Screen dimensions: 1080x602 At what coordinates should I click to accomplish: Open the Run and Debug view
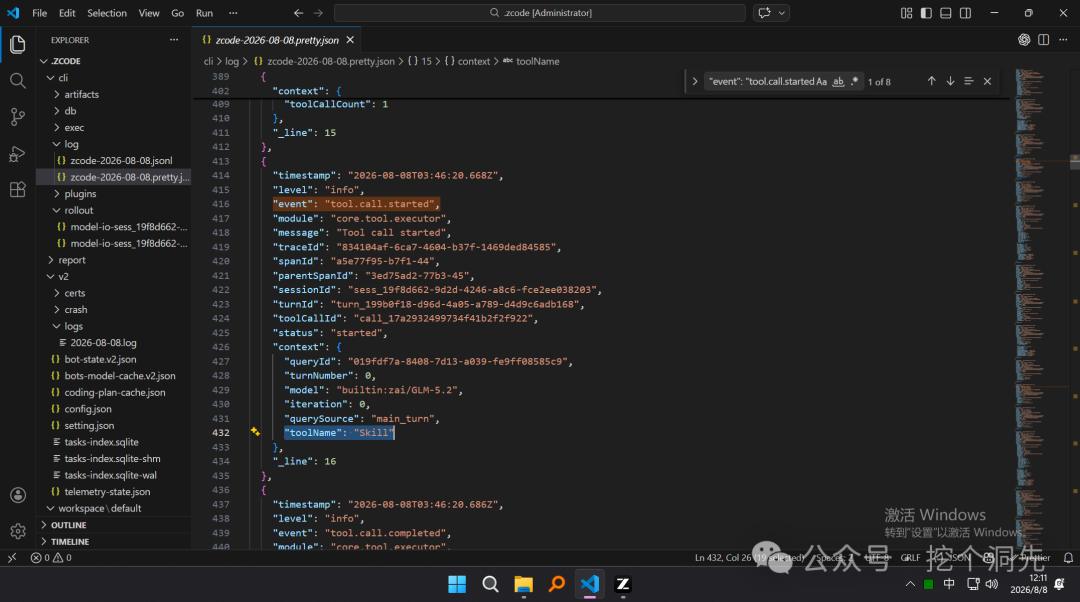click(18, 153)
